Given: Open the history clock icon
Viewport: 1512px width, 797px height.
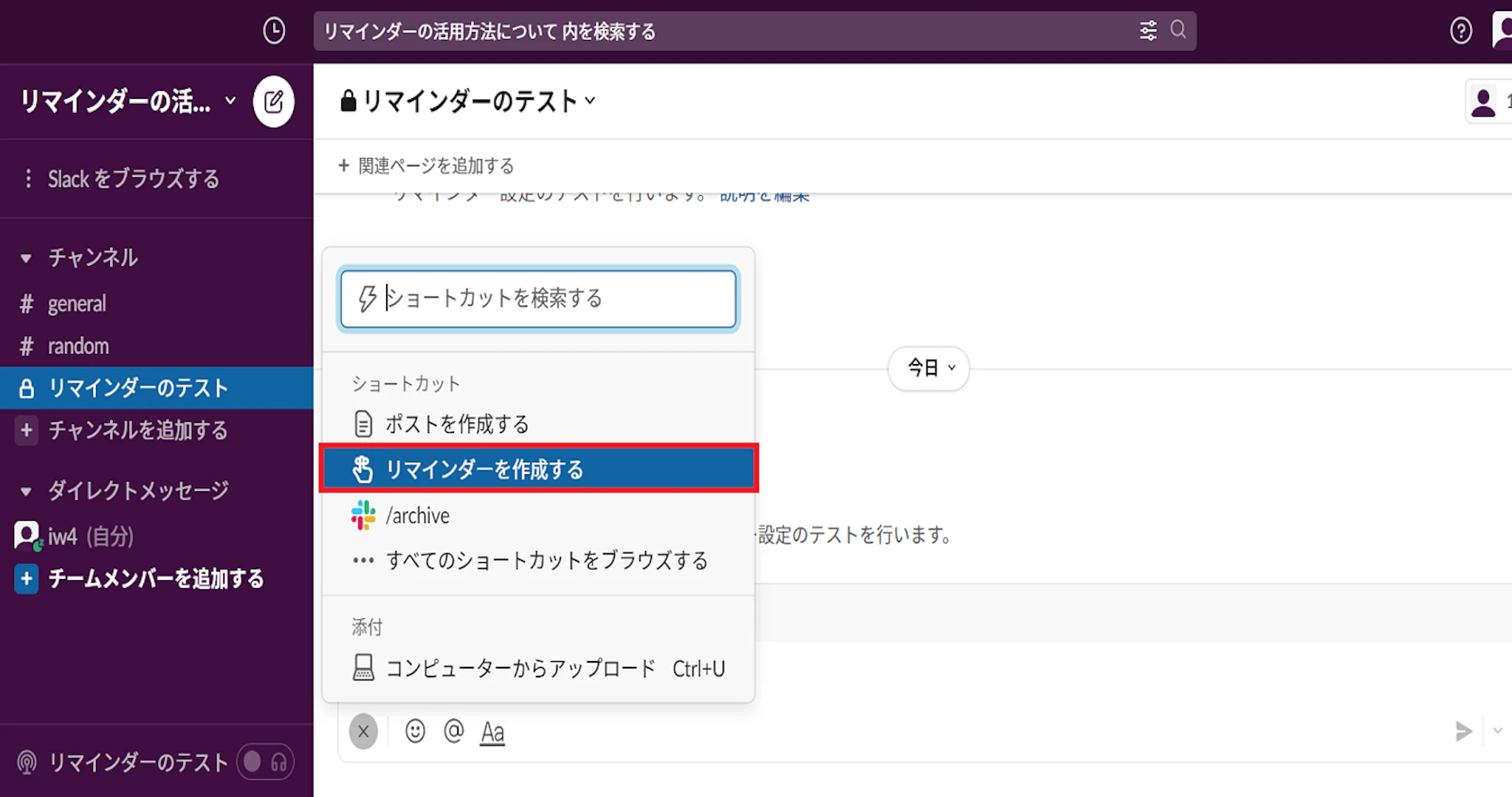Looking at the screenshot, I should (274, 31).
